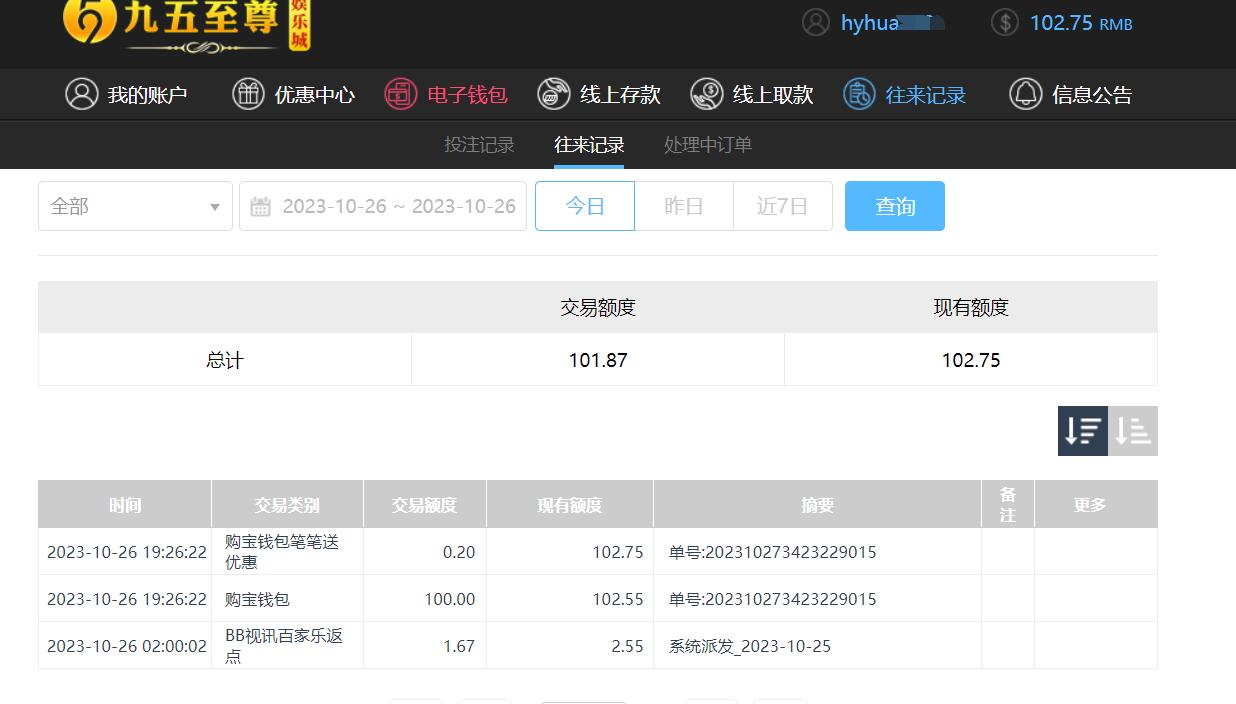Click the 总计 label cell
Screen dimensions: 1236x704
click(x=225, y=360)
